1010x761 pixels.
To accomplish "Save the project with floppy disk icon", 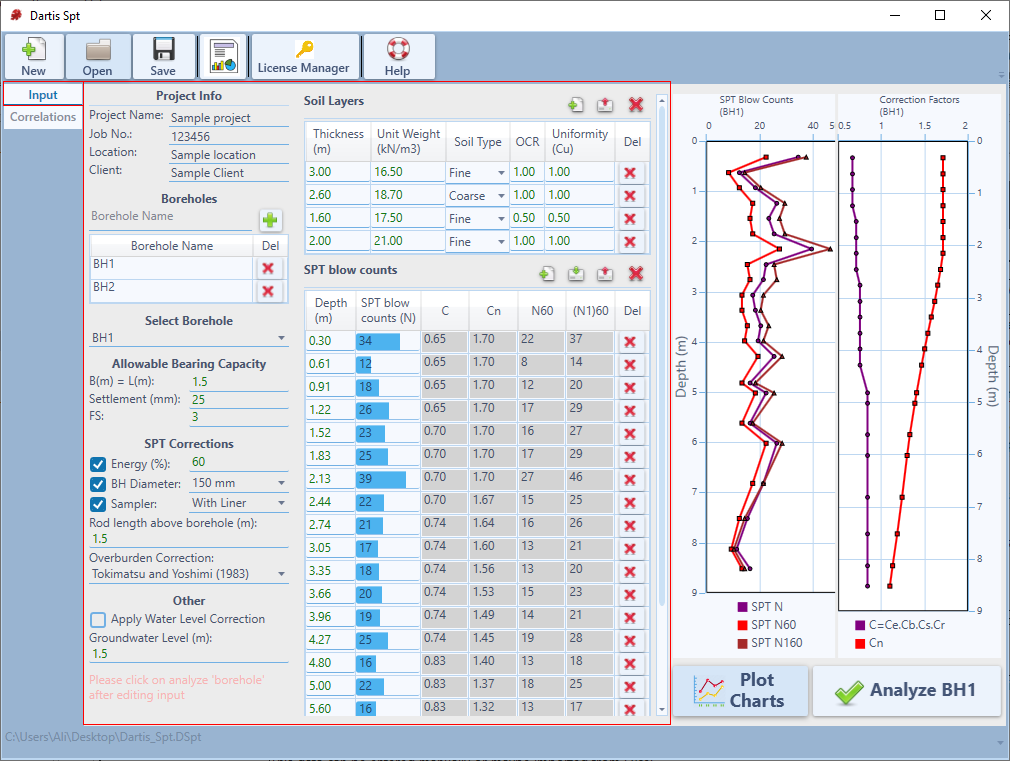I will coord(164,57).
